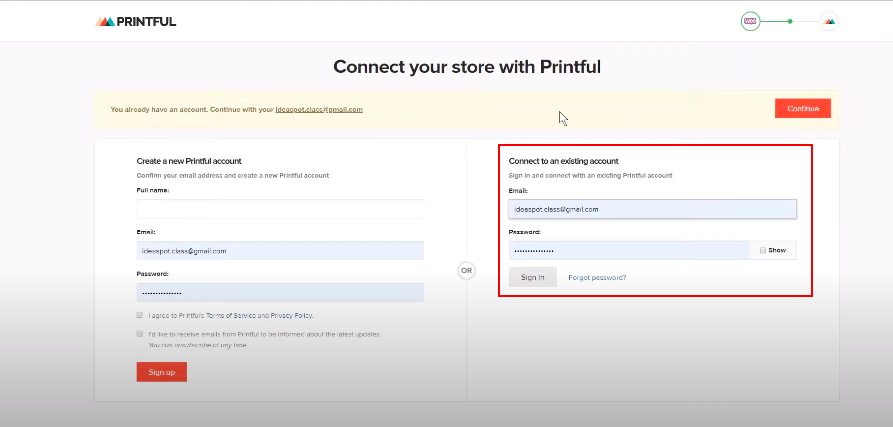Click the existing account Email field

tap(652, 209)
